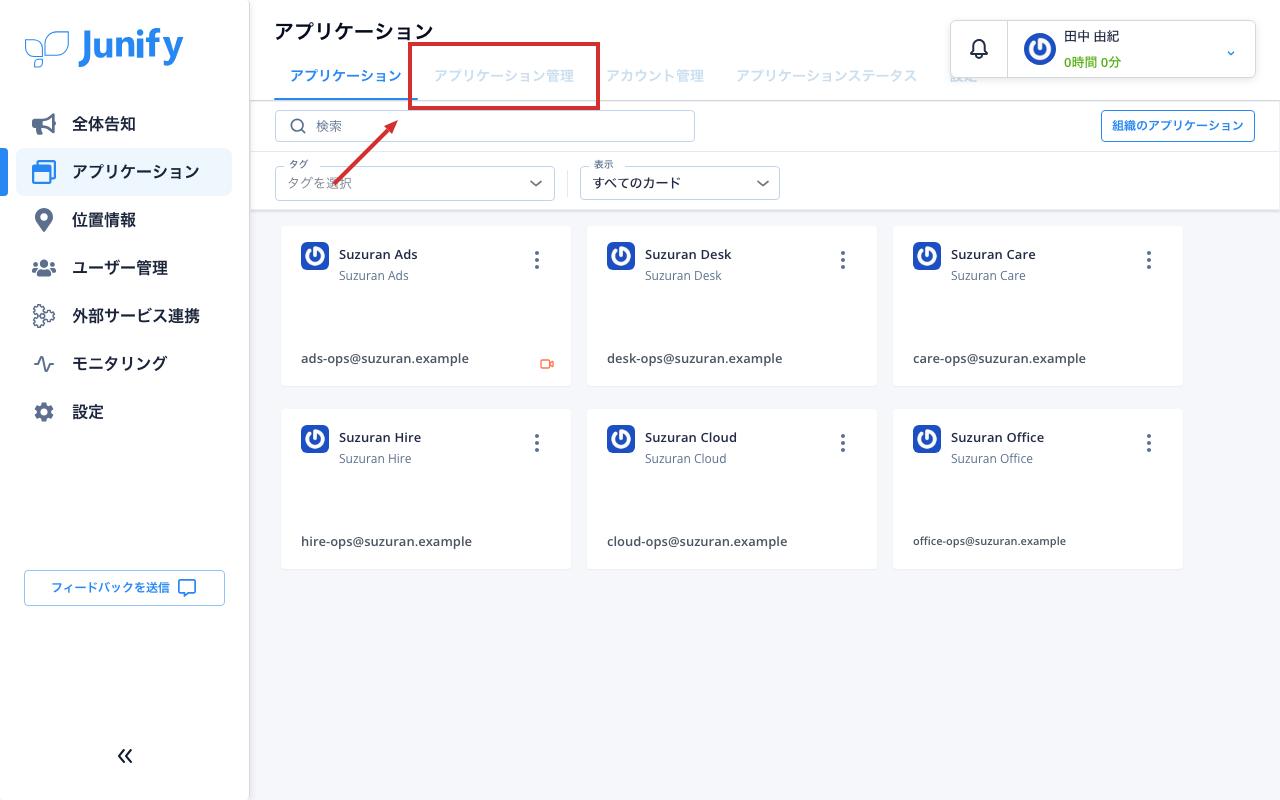The image size is (1280, 800).
Task: Expand the 田中 由紀 account menu chevron
Action: [1231, 52]
